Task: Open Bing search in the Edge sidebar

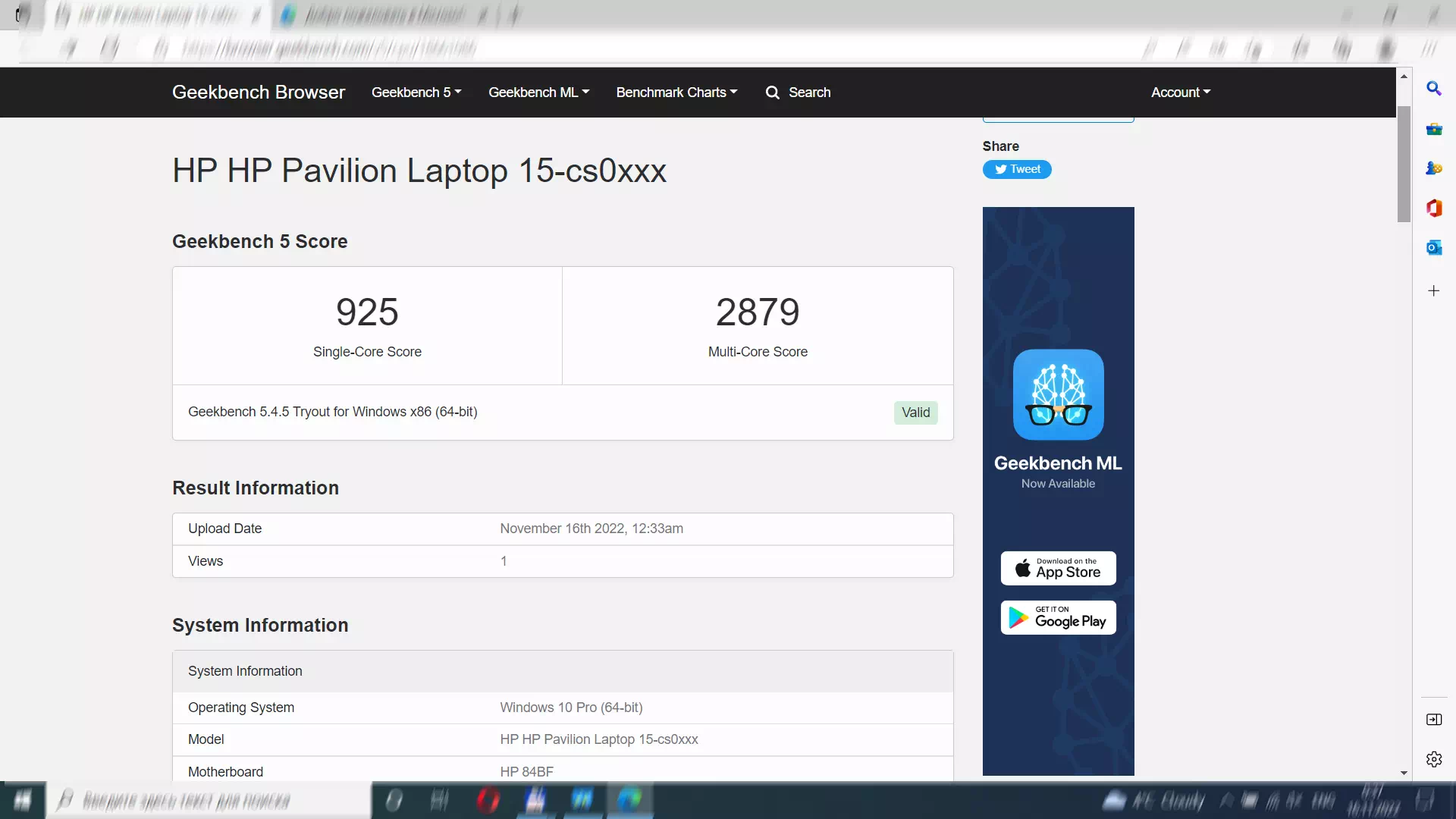Action: click(x=1435, y=89)
